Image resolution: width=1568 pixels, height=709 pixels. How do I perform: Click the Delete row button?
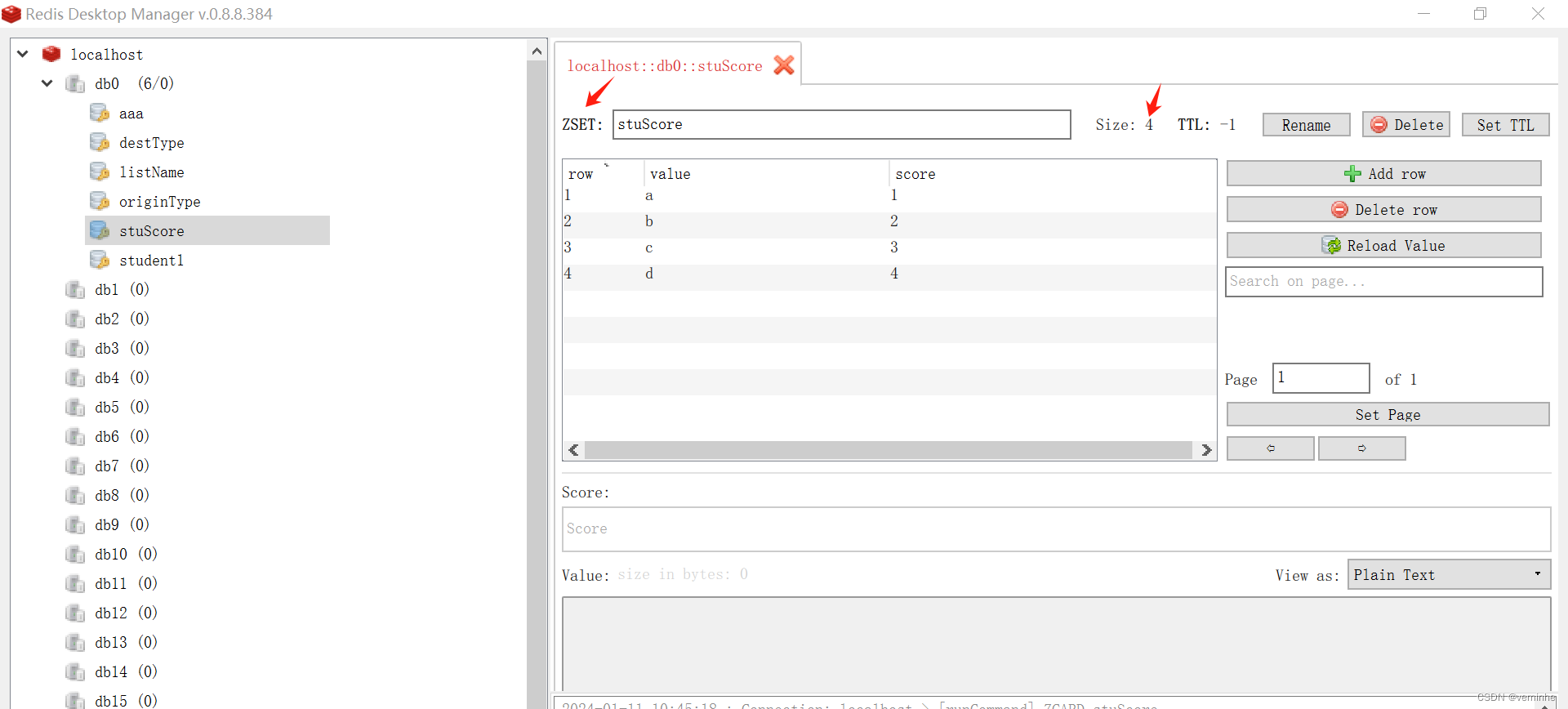[1383, 209]
